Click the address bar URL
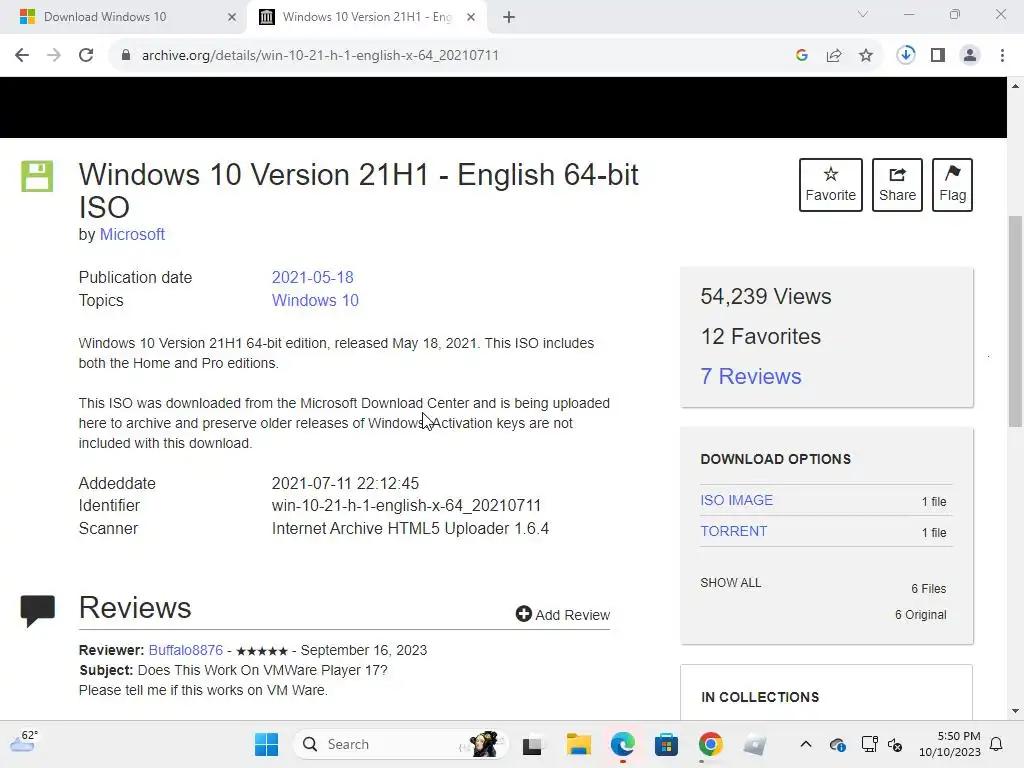The height and width of the screenshot is (768, 1024). [320, 56]
